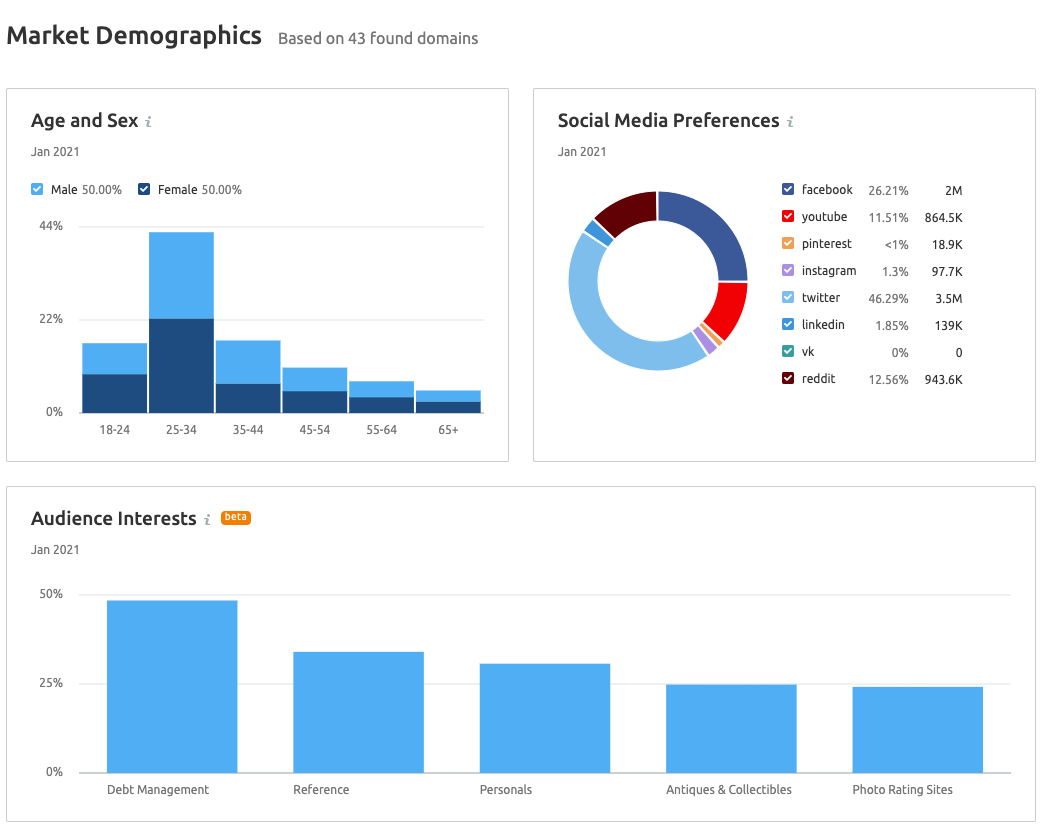
Task: Toggle the linkedin legend checkbox
Action: click(788, 325)
